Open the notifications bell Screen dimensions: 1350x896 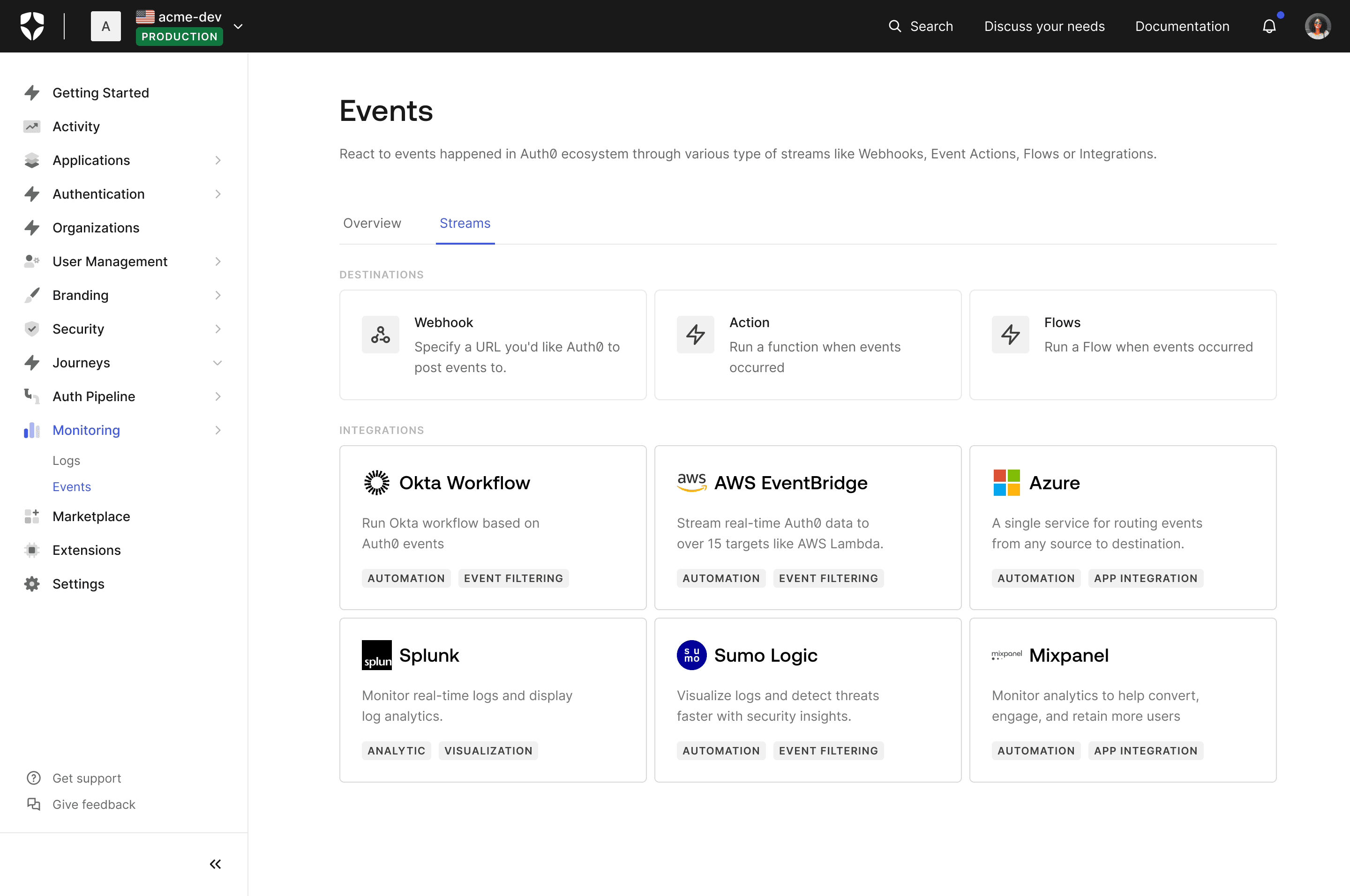(1269, 26)
